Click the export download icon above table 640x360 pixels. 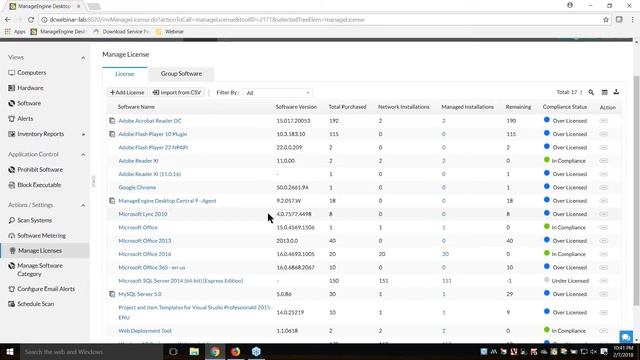(616, 92)
